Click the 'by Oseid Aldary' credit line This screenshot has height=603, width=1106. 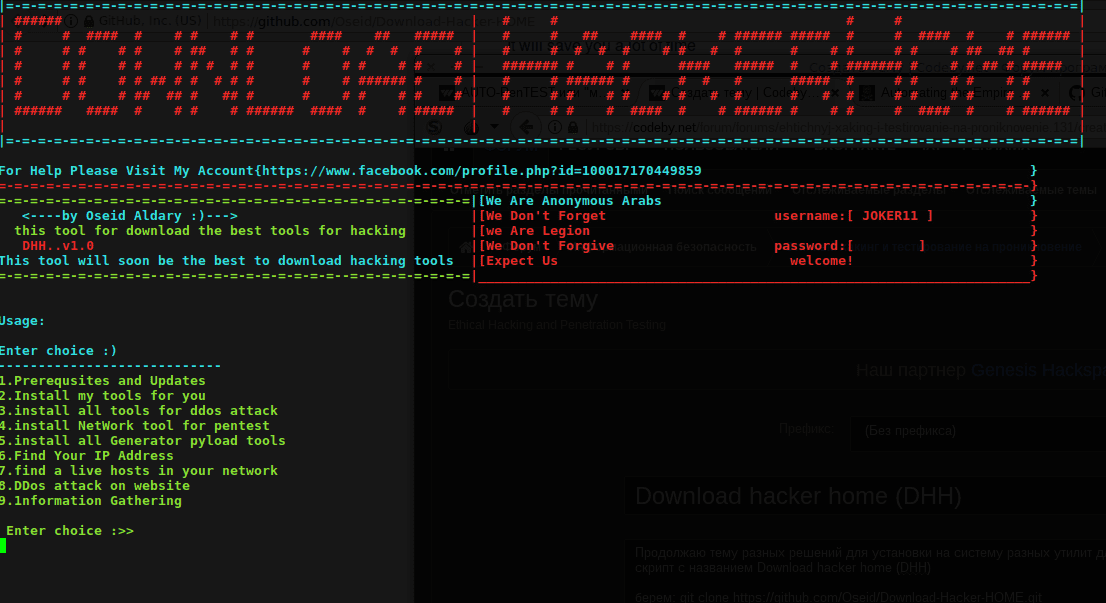tap(130, 216)
